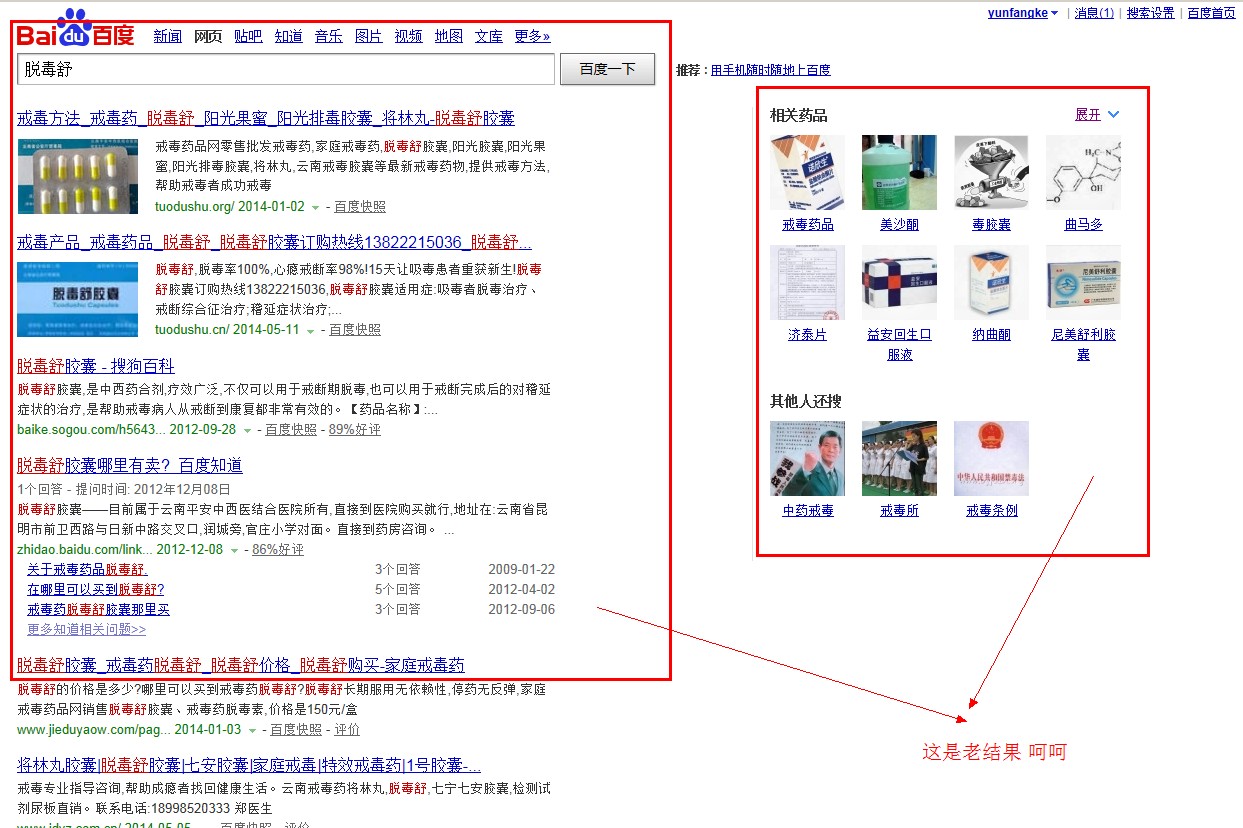Click the Baidu logo
Screen dimensions: 1243x828
75,30
